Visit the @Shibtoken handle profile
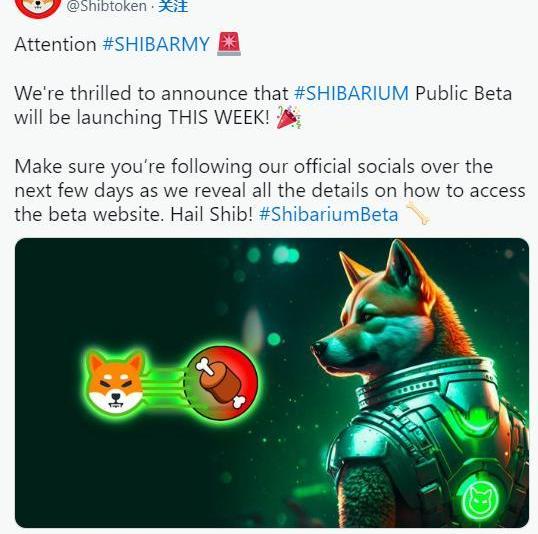 click(106, 6)
